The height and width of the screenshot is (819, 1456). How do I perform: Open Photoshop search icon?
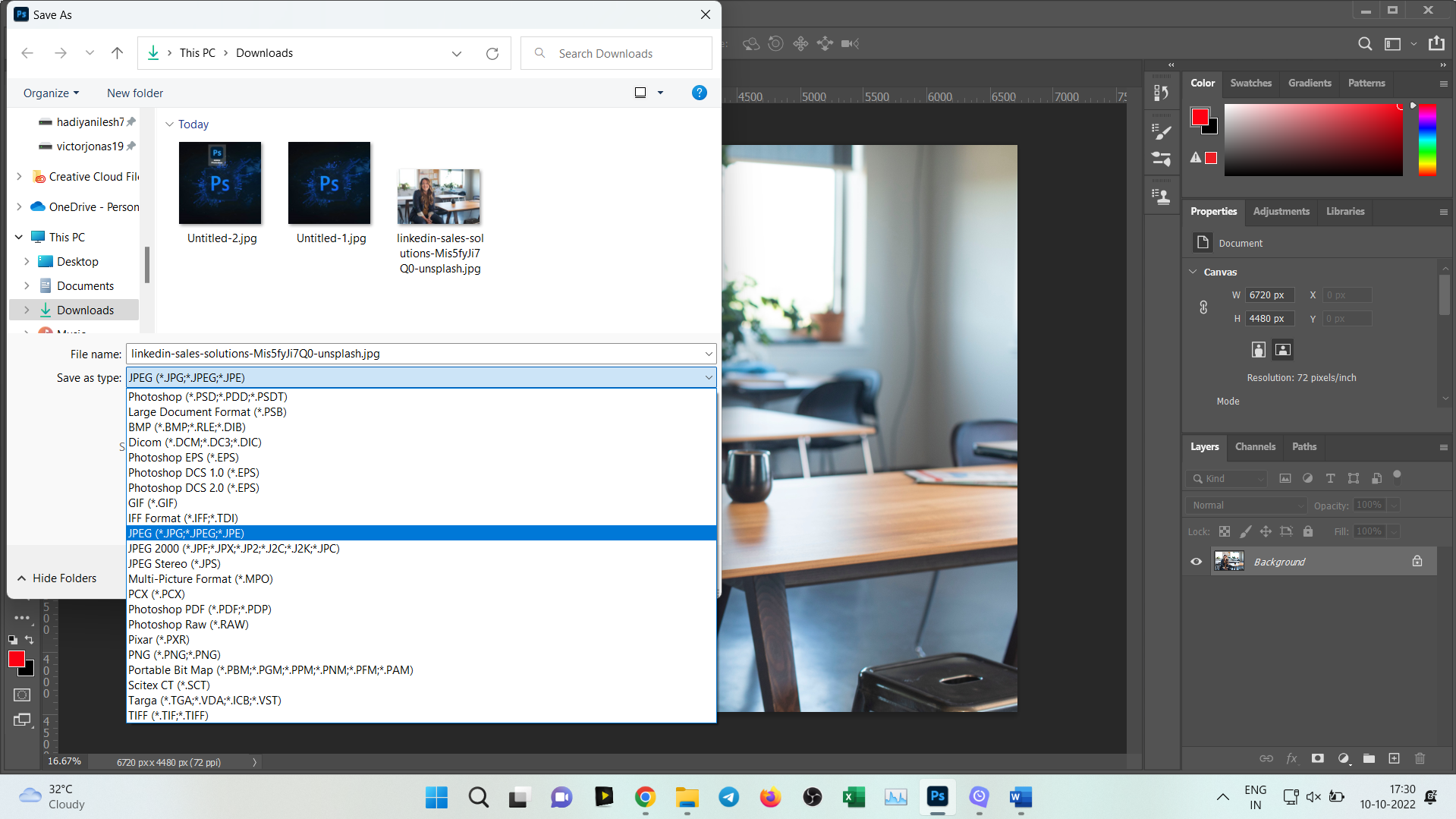[x=1365, y=43]
